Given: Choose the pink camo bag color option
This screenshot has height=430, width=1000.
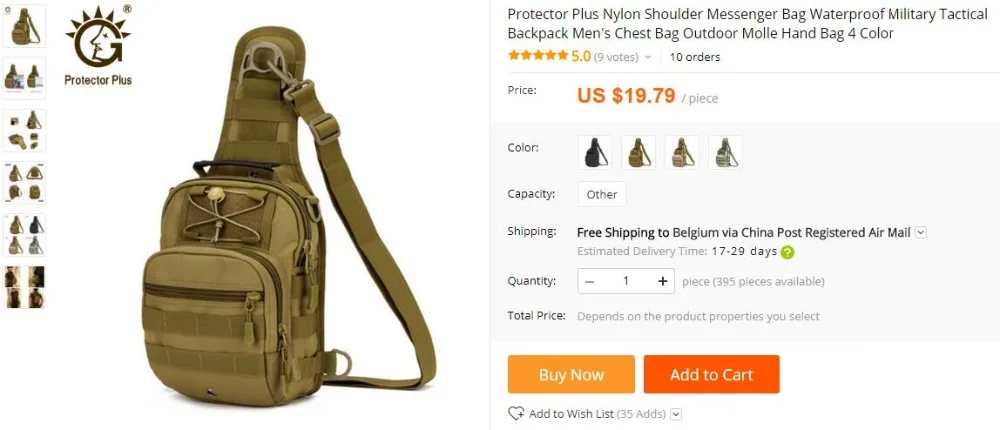Looking at the screenshot, I should (682, 152).
